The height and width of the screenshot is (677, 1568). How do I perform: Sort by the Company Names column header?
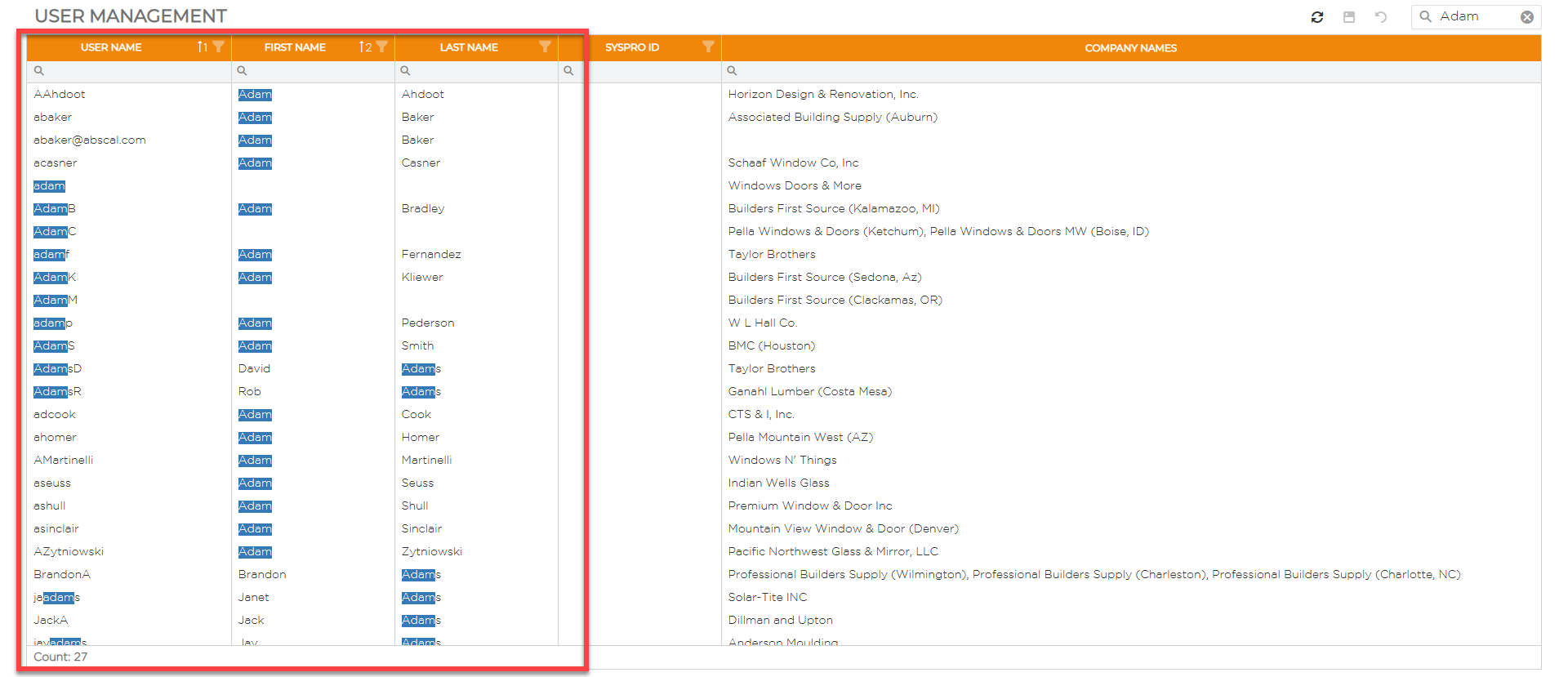coord(1131,48)
